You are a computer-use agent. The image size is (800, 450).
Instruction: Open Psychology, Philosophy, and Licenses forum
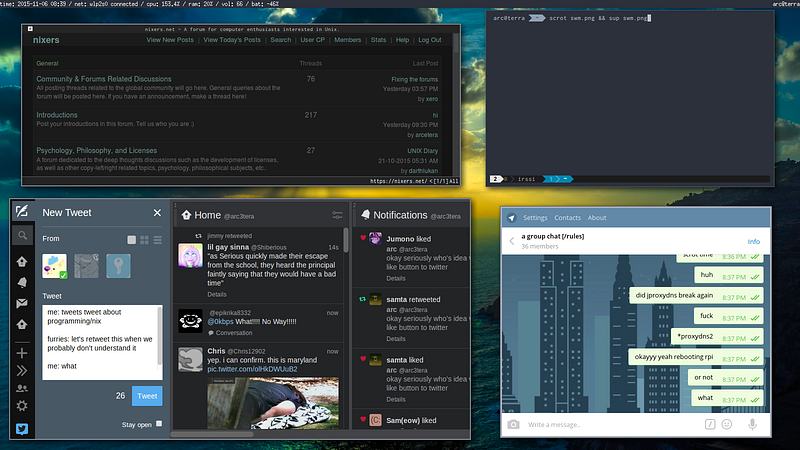96,151
